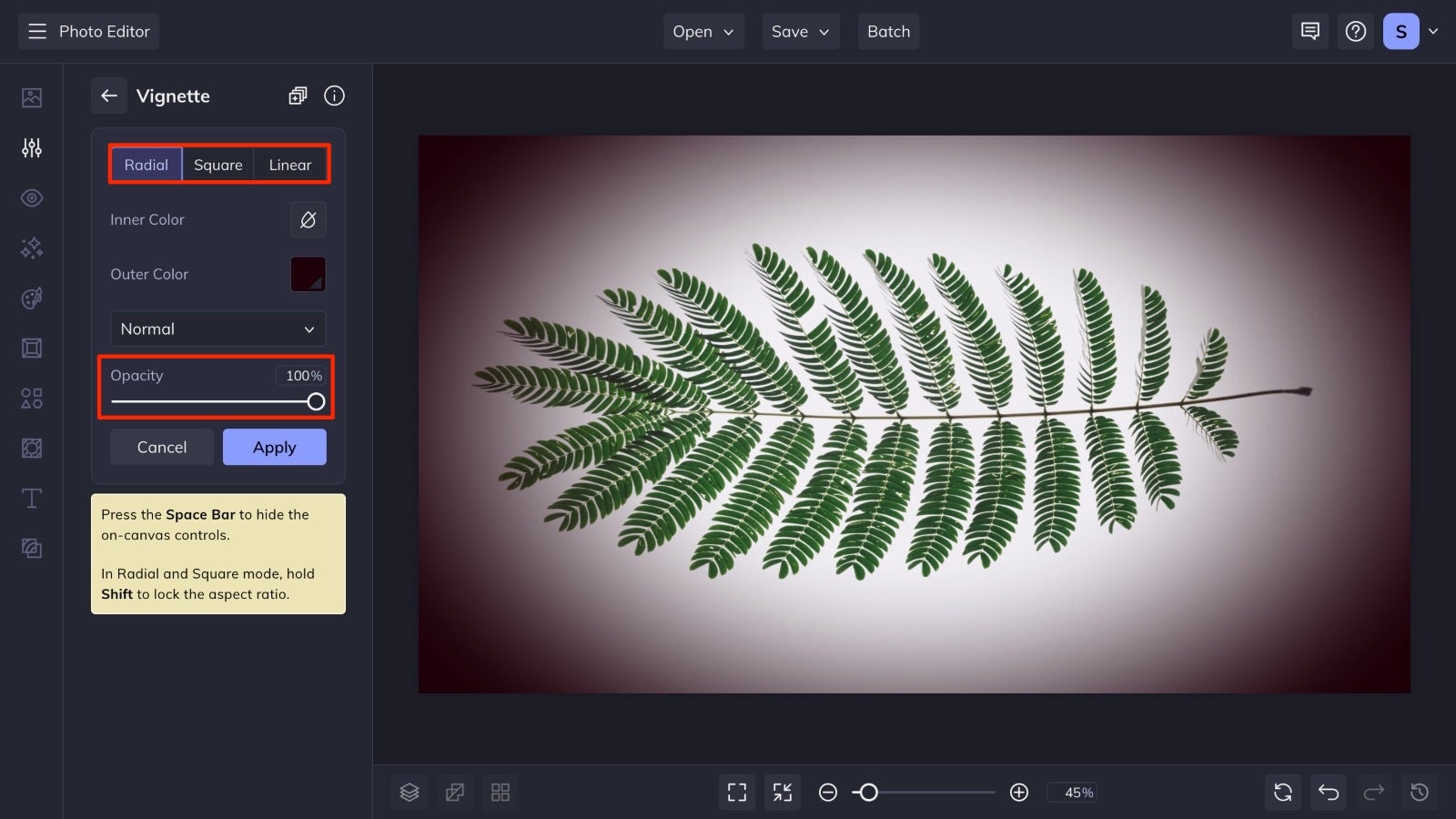Apply the vignette effect
This screenshot has width=1456, height=819.
[x=274, y=447]
